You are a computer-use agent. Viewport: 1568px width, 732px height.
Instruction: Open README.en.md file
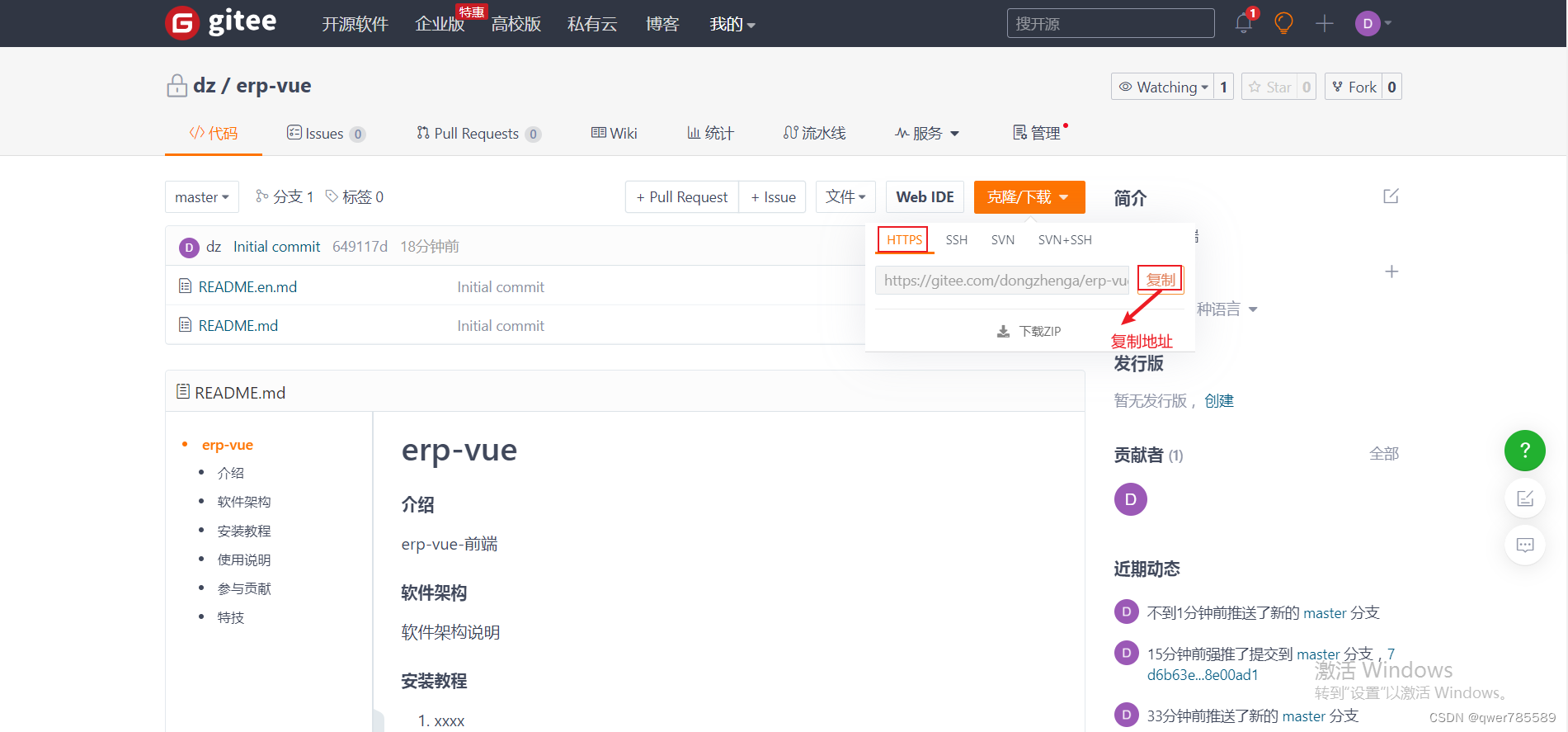247,286
